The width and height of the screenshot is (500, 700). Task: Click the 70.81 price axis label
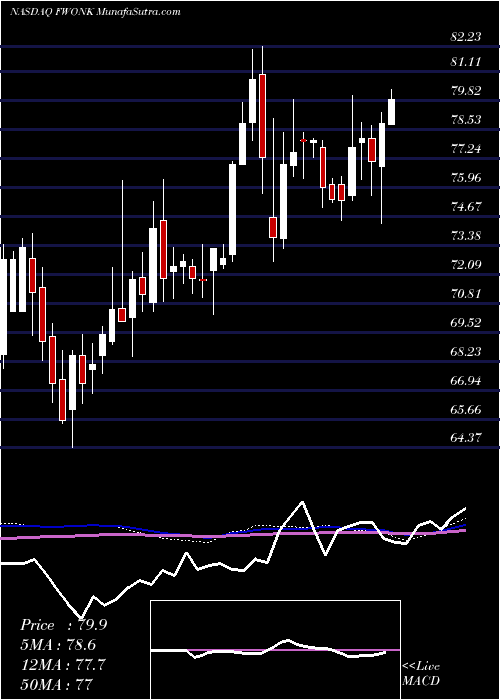tap(466, 294)
